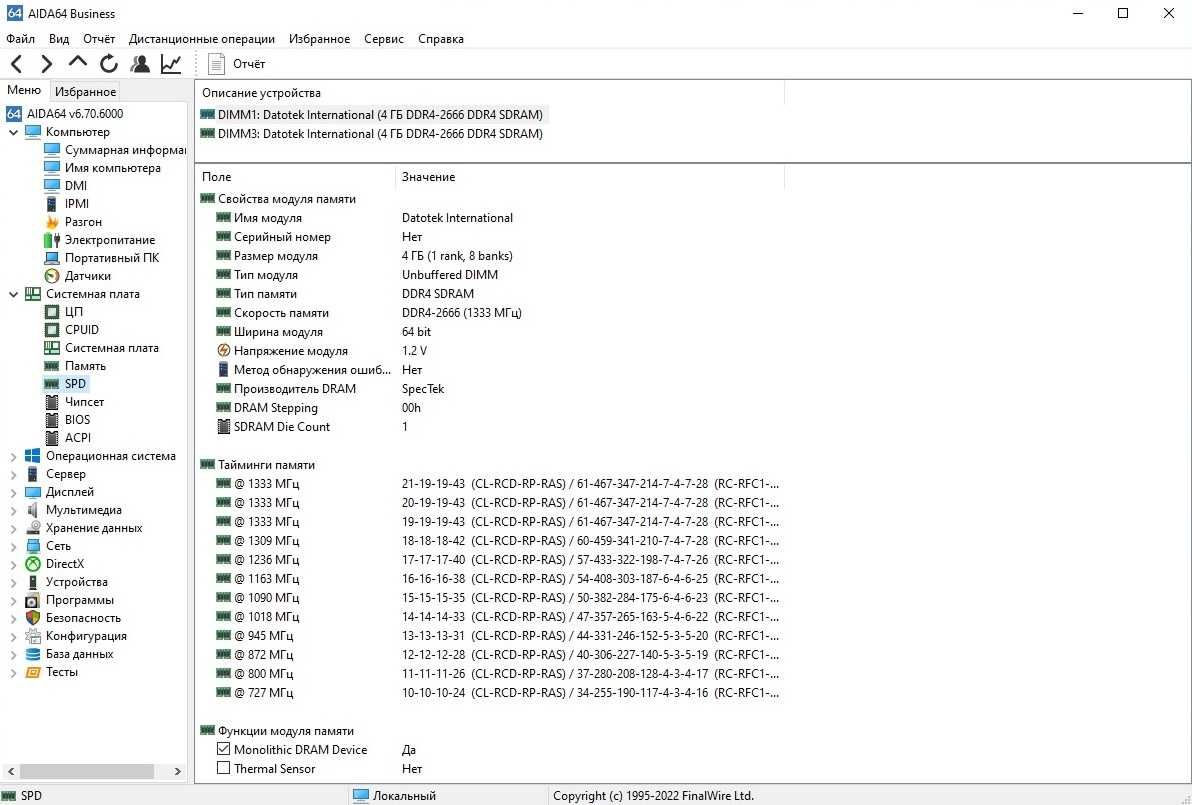This screenshot has width=1192, height=805.
Task: Open the user manager silhouette icon
Action: [140, 64]
